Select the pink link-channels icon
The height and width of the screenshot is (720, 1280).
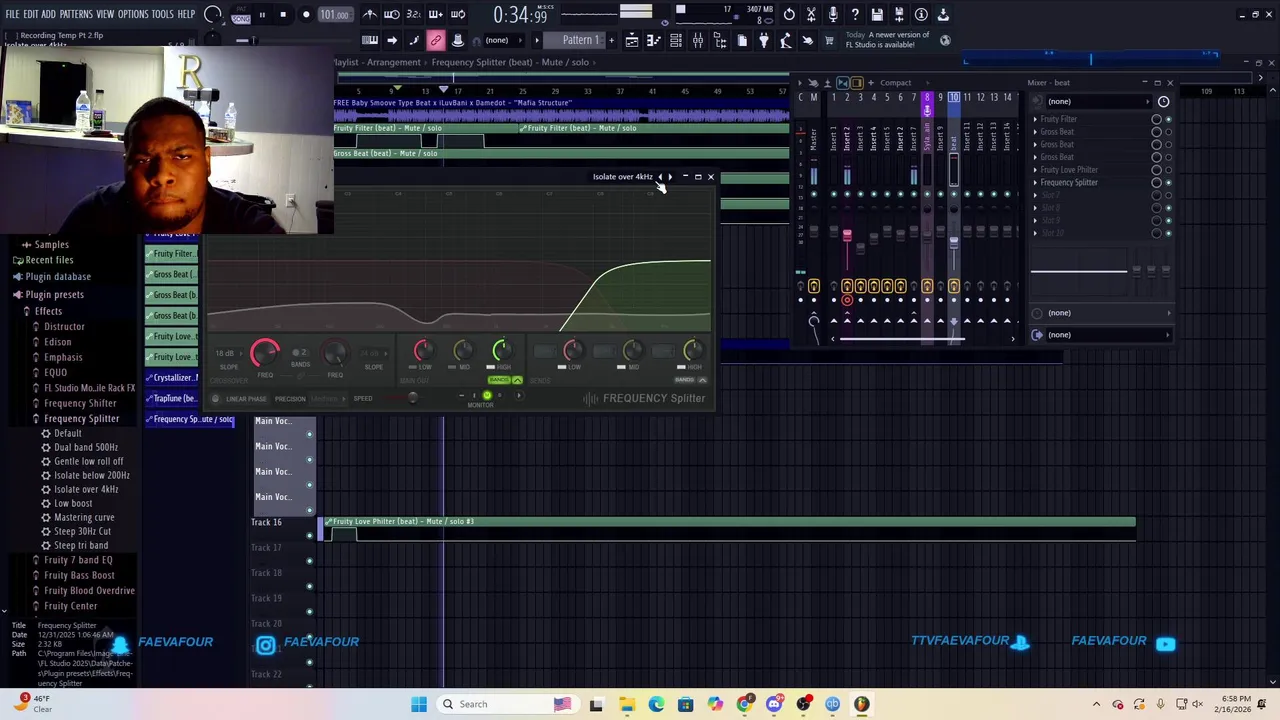(x=435, y=40)
